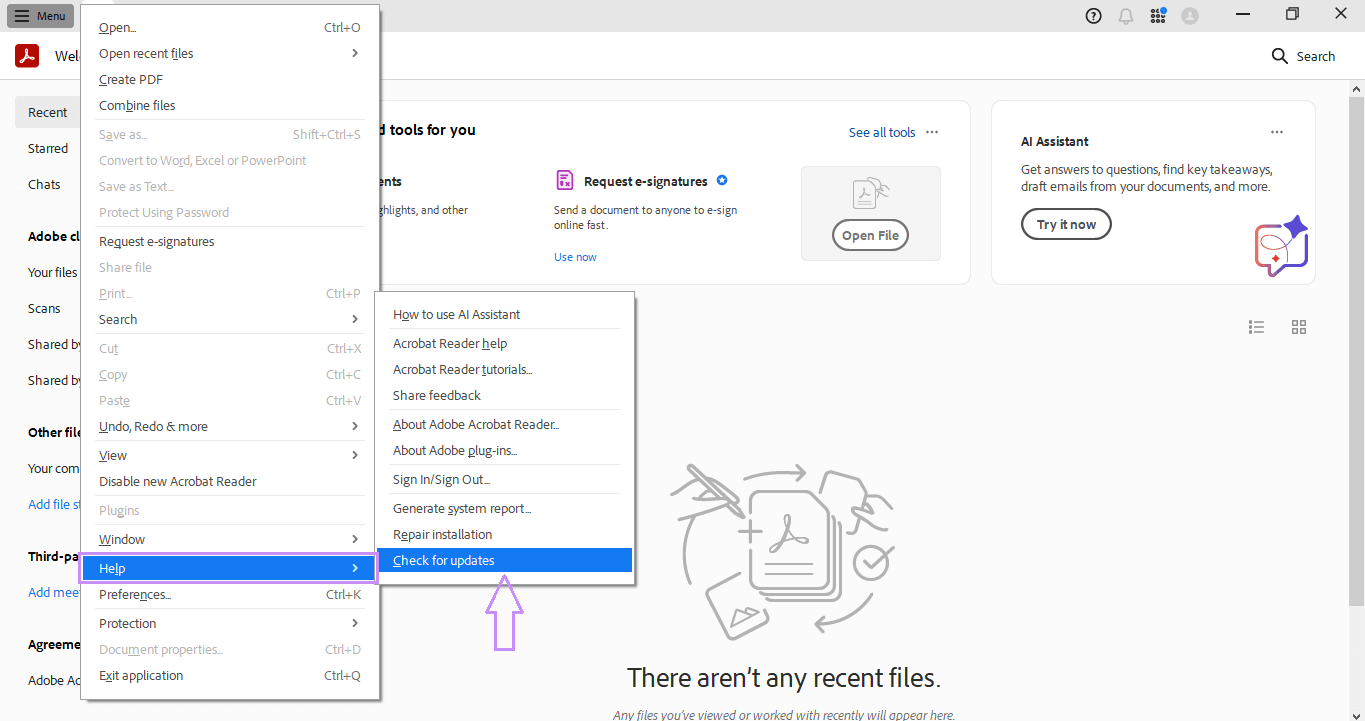The height and width of the screenshot is (721, 1365).
Task: Expand the Open recent files submenu
Action: pos(145,53)
